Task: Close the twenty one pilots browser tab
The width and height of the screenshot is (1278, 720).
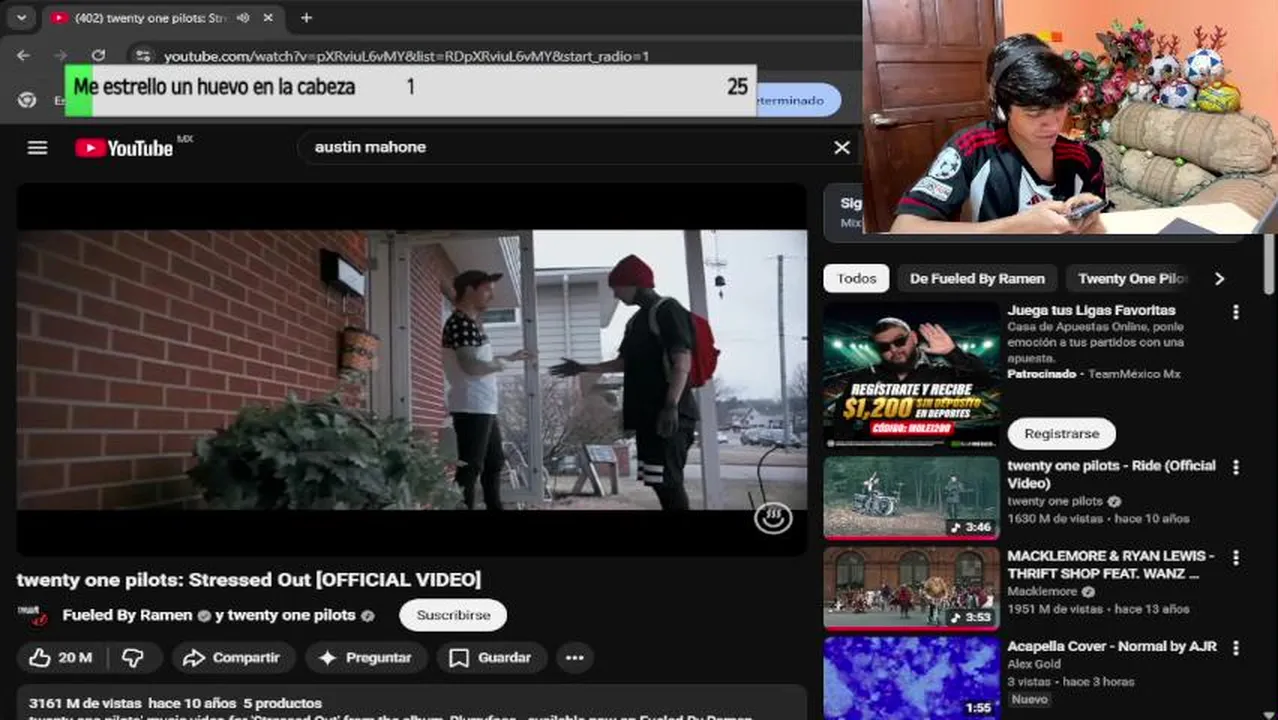Action: pyautogui.click(x=268, y=18)
